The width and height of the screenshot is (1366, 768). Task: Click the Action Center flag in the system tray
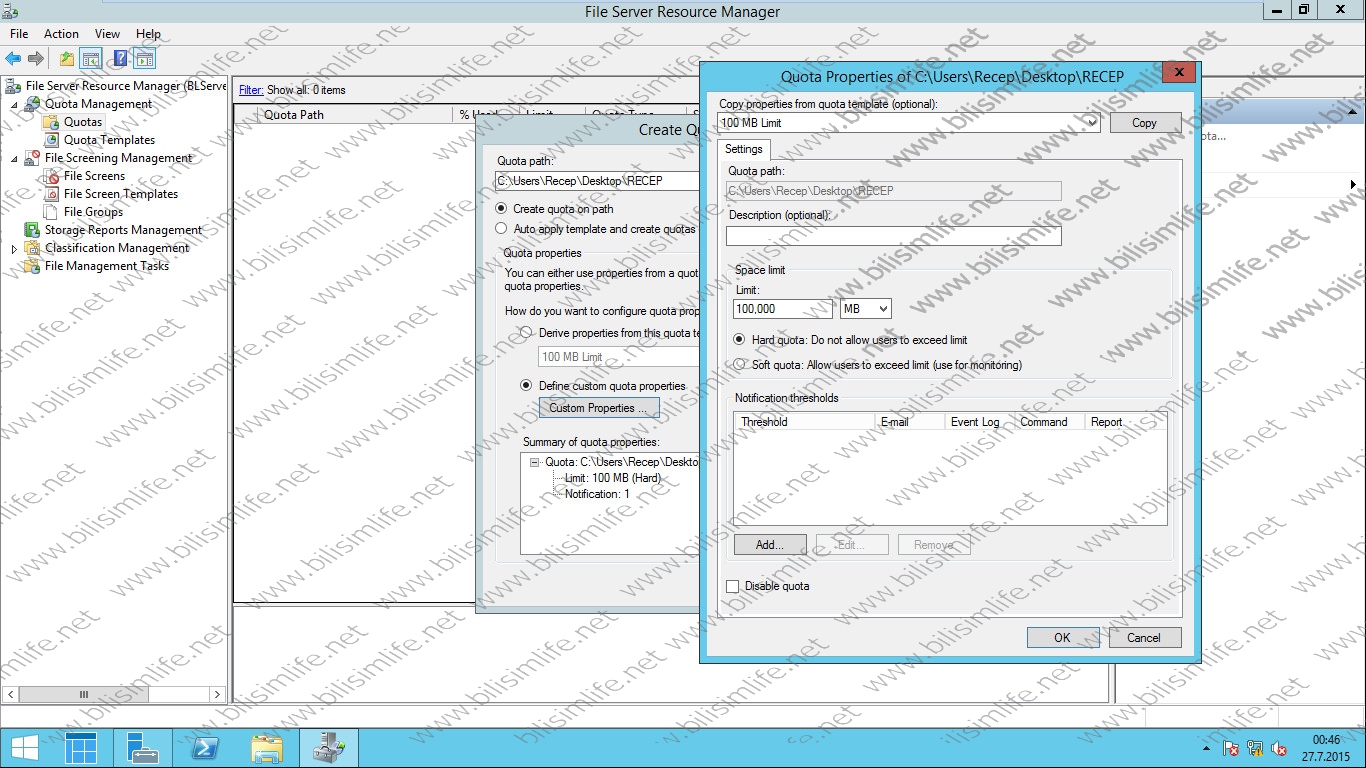[x=1232, y=748]
